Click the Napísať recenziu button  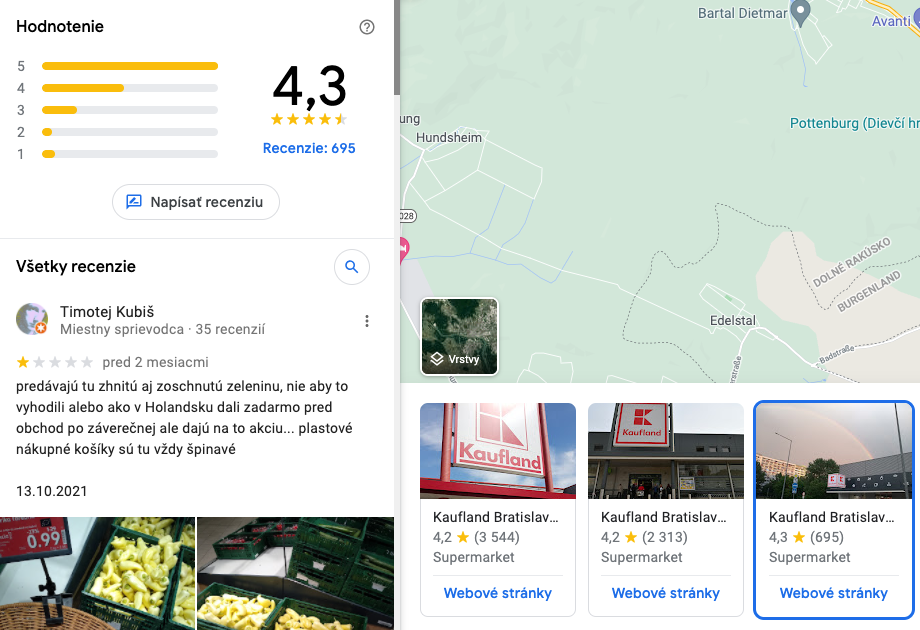tap(196, 202)
